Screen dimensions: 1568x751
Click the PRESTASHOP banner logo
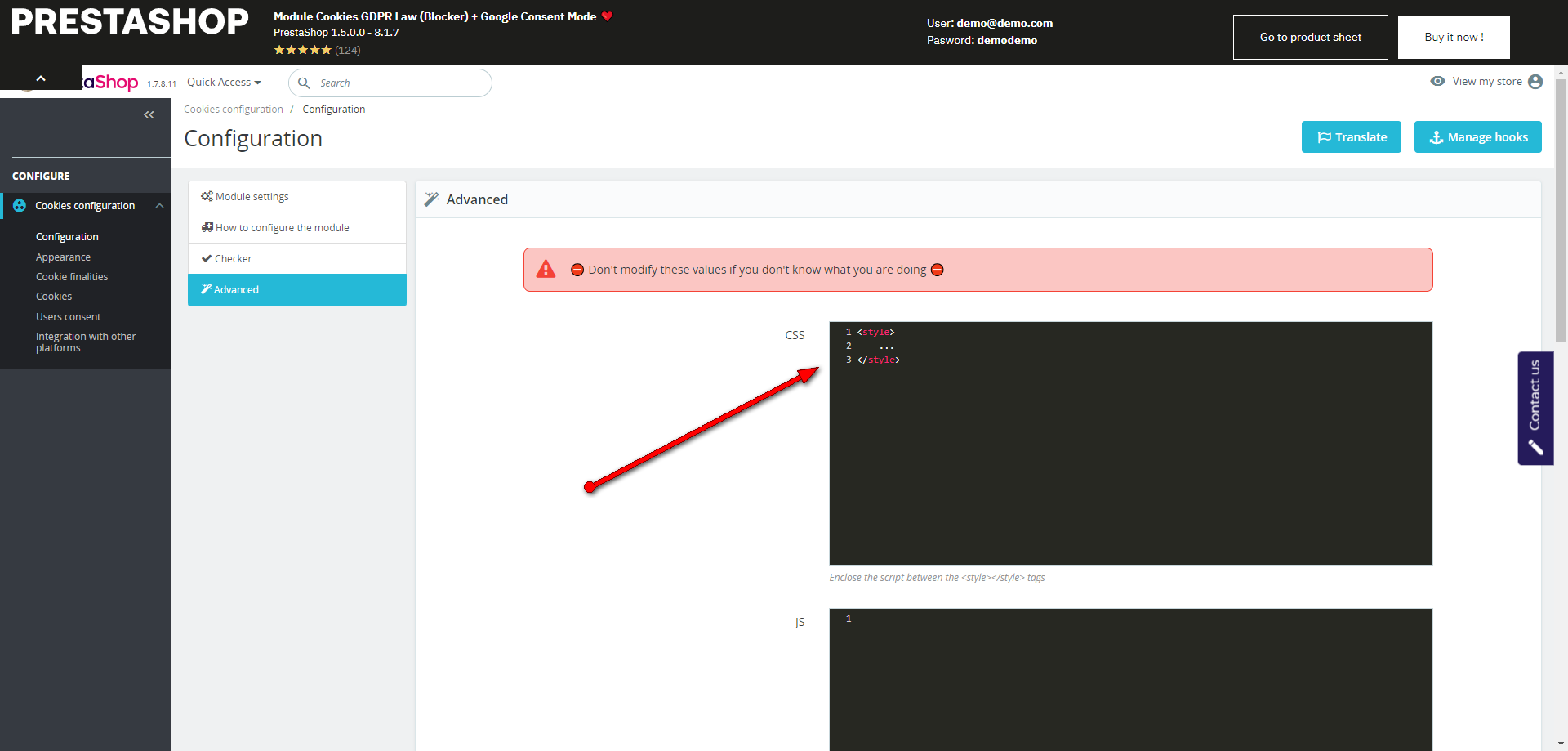[130, 22]
